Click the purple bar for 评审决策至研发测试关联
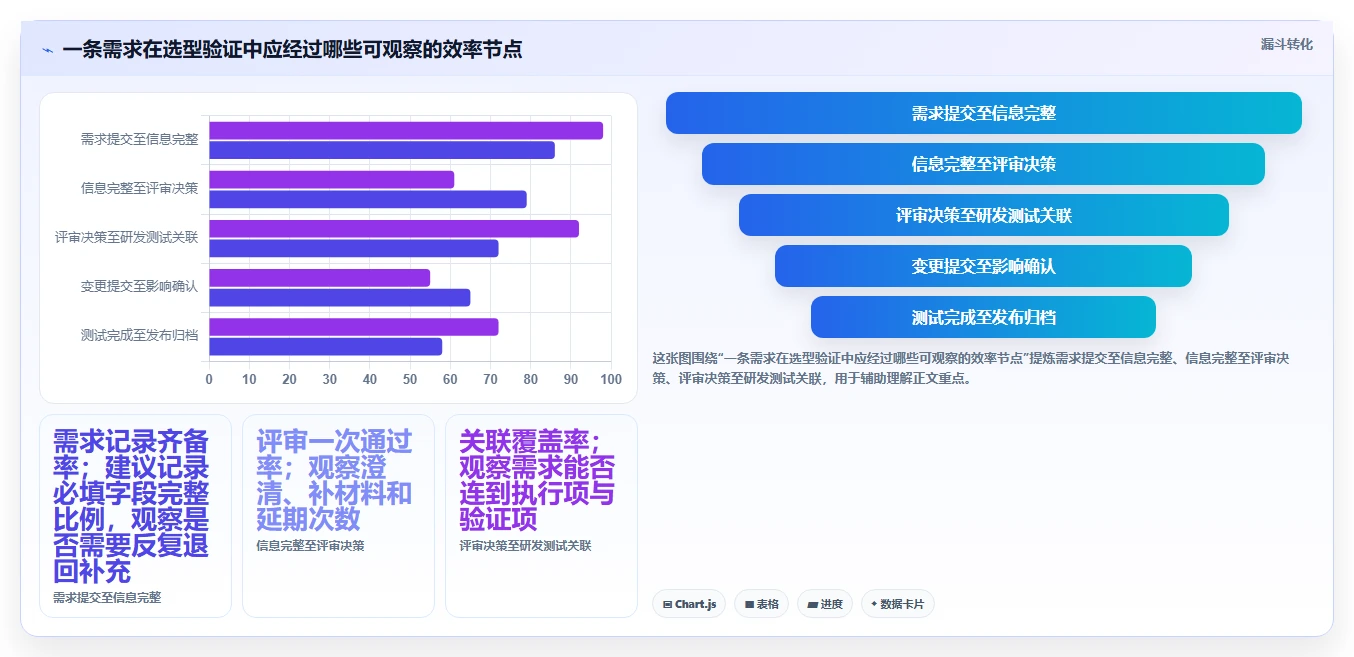This screenshot has height=657, width=1354. [x=394, y=229]
